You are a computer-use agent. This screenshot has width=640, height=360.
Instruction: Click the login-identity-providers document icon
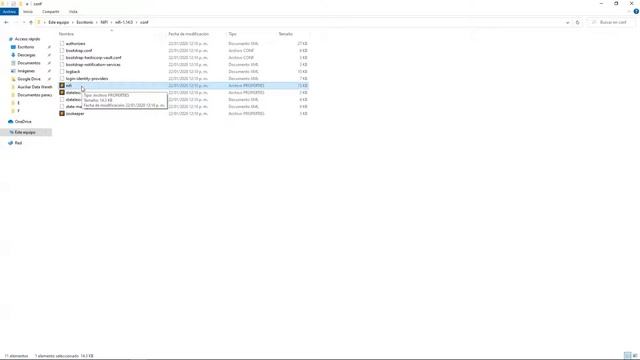(x=62, y=78)
